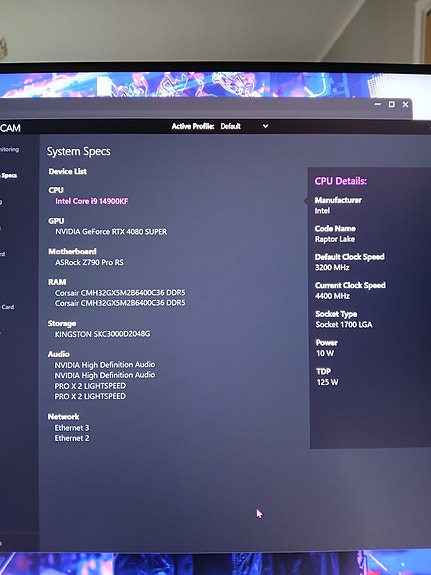Select NVIDIA GeForce RTX 4080 SUPER entry
This screenshot has height=575, width=431.
111,232
